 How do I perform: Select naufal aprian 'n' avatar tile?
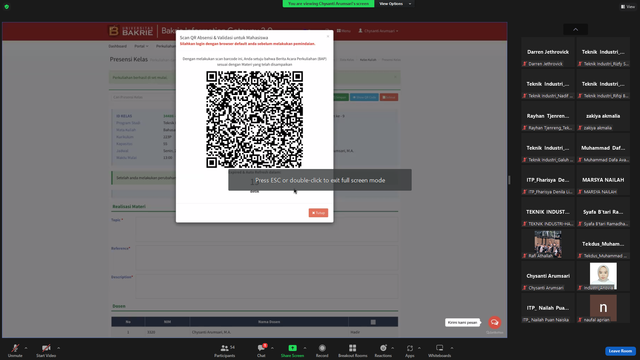coord(603,308)
